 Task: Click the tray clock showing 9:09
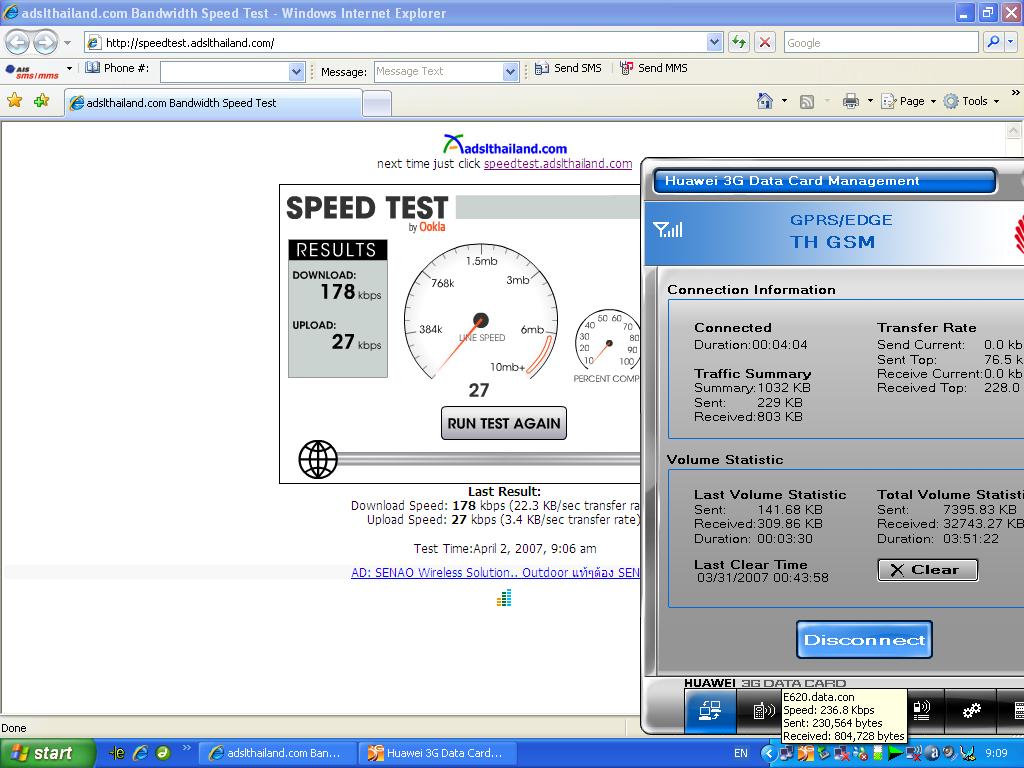996,753
